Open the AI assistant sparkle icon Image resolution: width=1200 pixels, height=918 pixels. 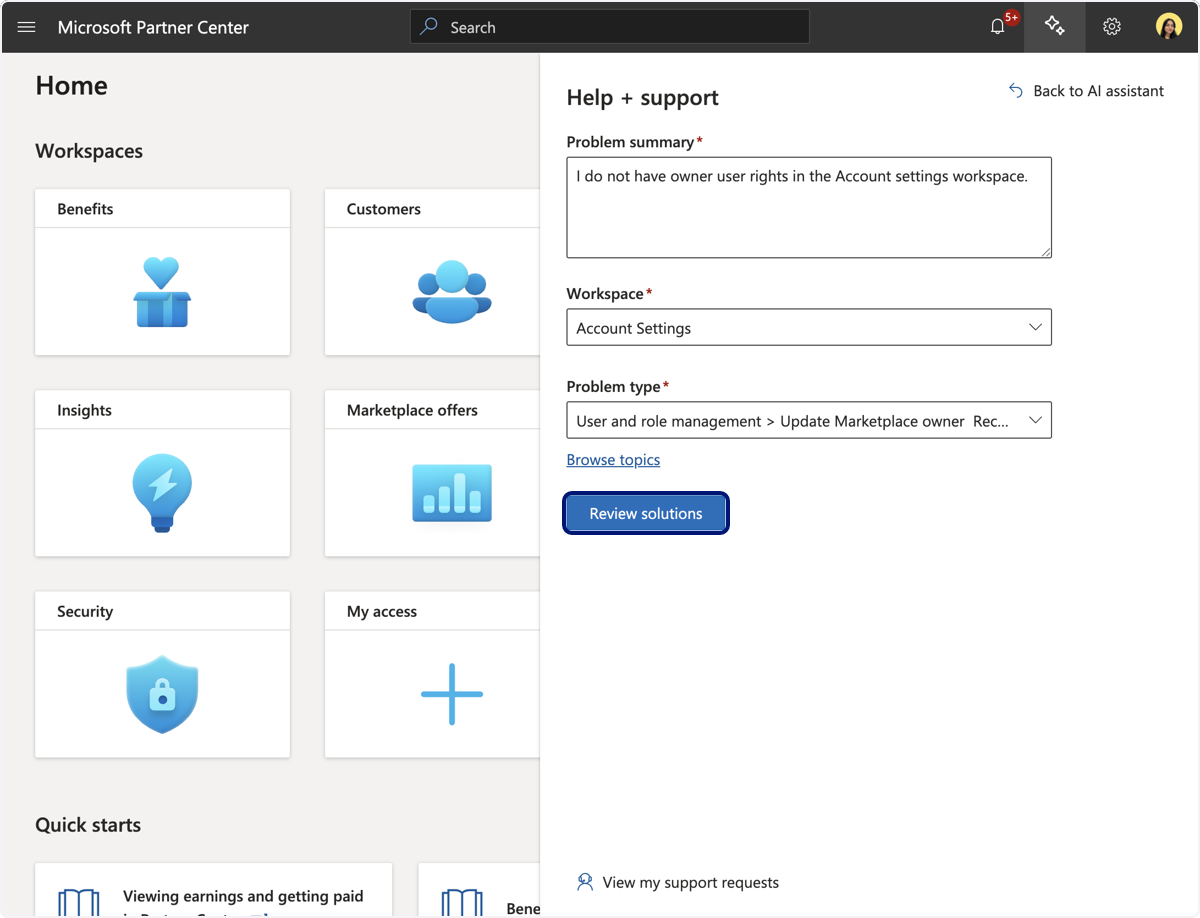(x=1054, y=26)
